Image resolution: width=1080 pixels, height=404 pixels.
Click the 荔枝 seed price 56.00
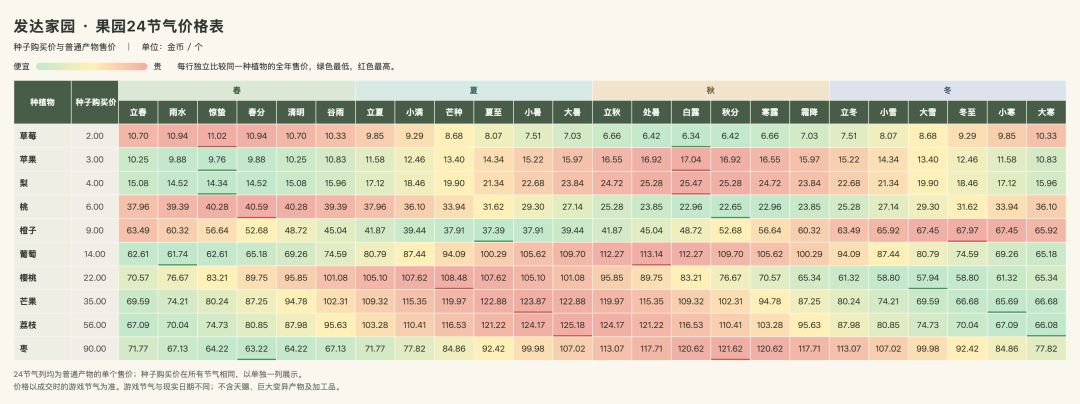94,325
